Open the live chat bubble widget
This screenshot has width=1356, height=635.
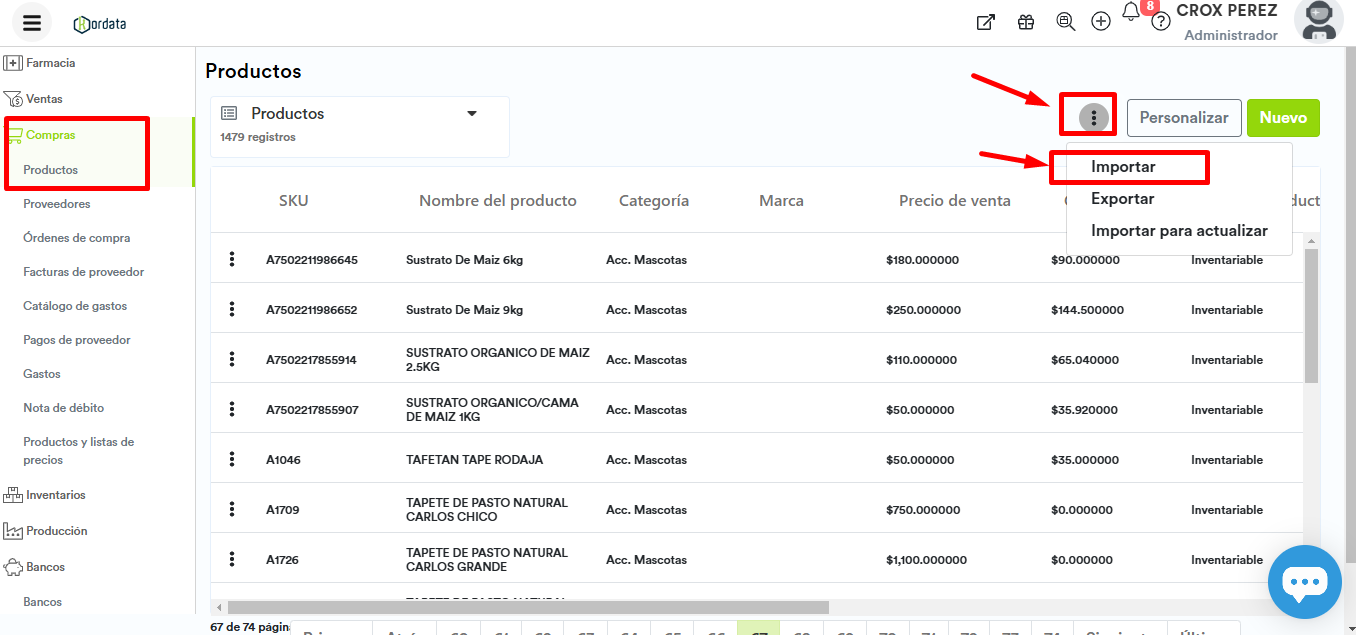(1304, 582)
